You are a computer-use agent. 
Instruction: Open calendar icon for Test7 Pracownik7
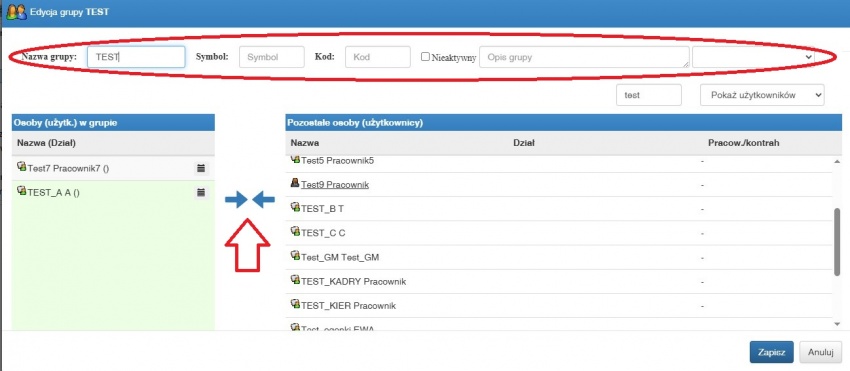201,169
